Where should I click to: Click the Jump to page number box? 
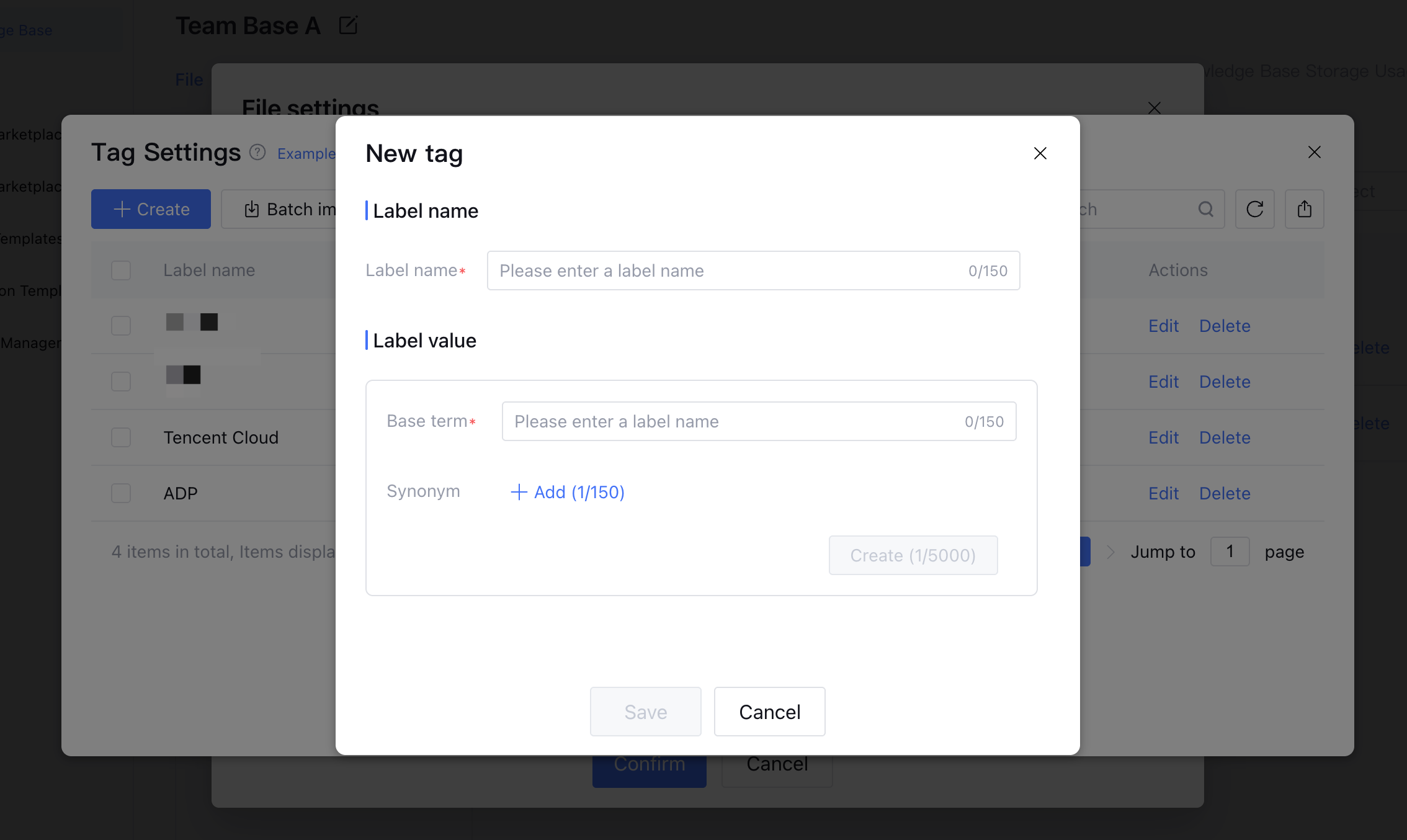1230,552
